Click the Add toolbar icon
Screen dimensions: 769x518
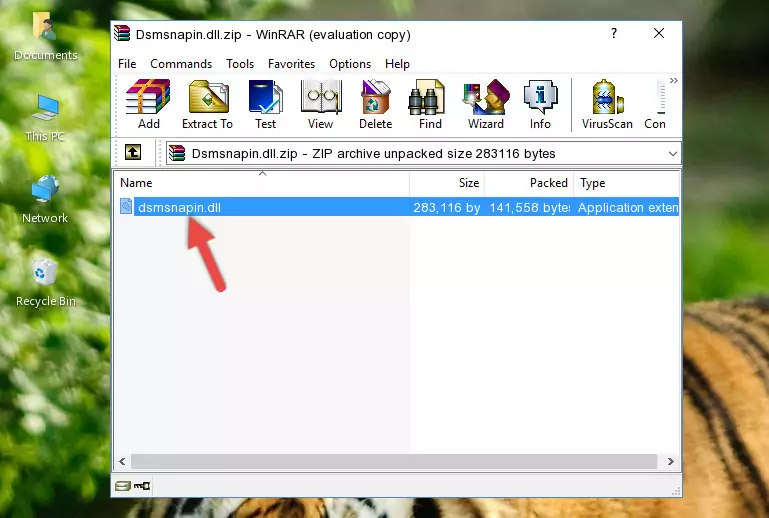148,104
